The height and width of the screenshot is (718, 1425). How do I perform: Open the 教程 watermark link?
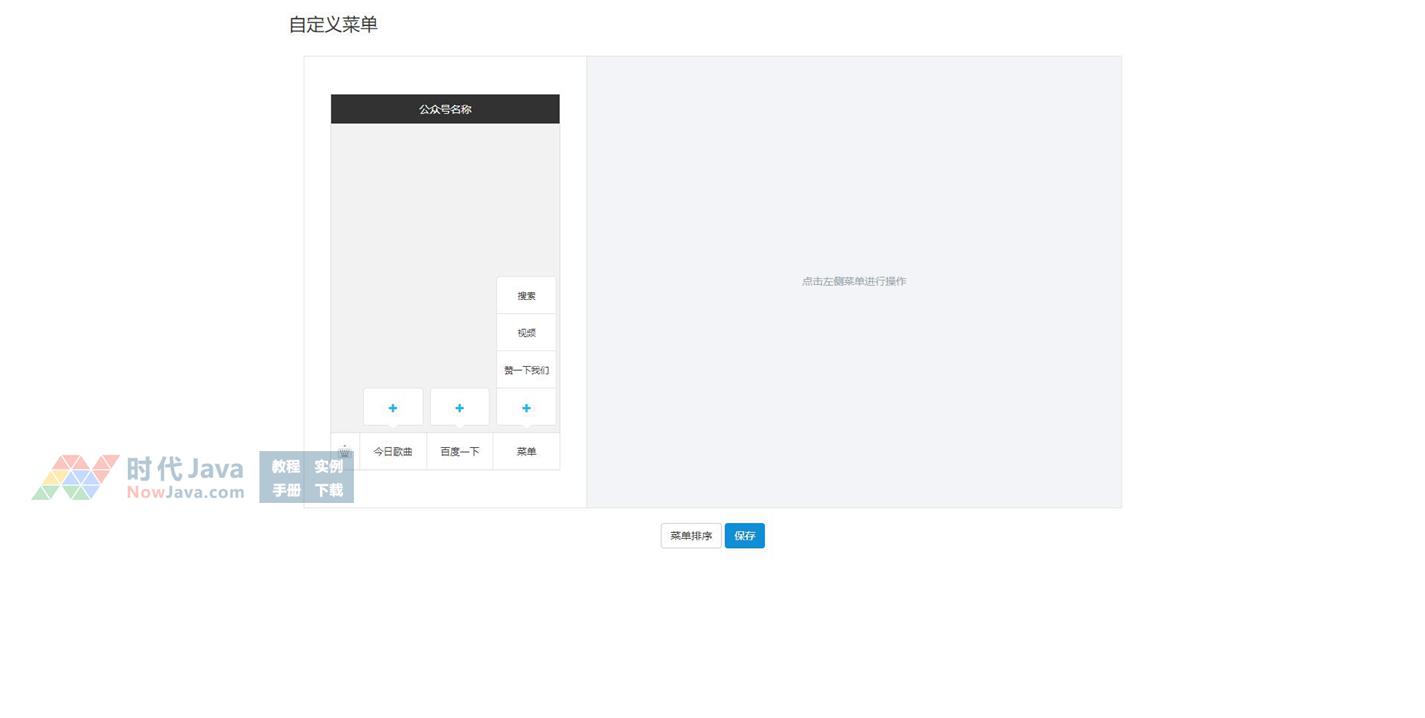pos(286,467)
